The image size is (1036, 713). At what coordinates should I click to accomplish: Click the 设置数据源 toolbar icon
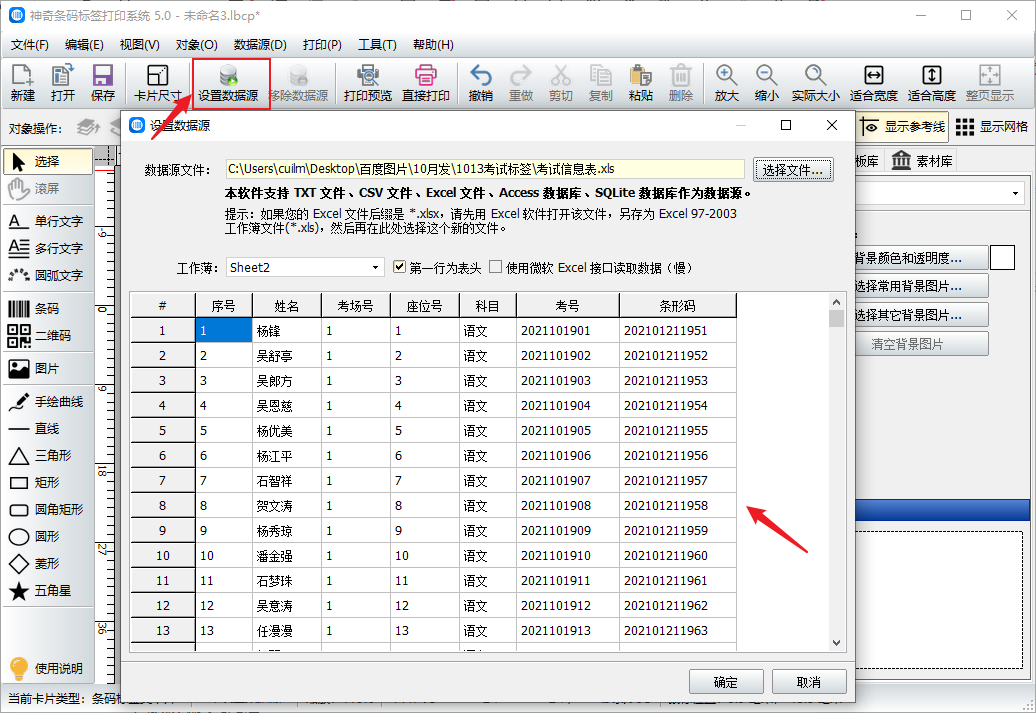point(229,83)
